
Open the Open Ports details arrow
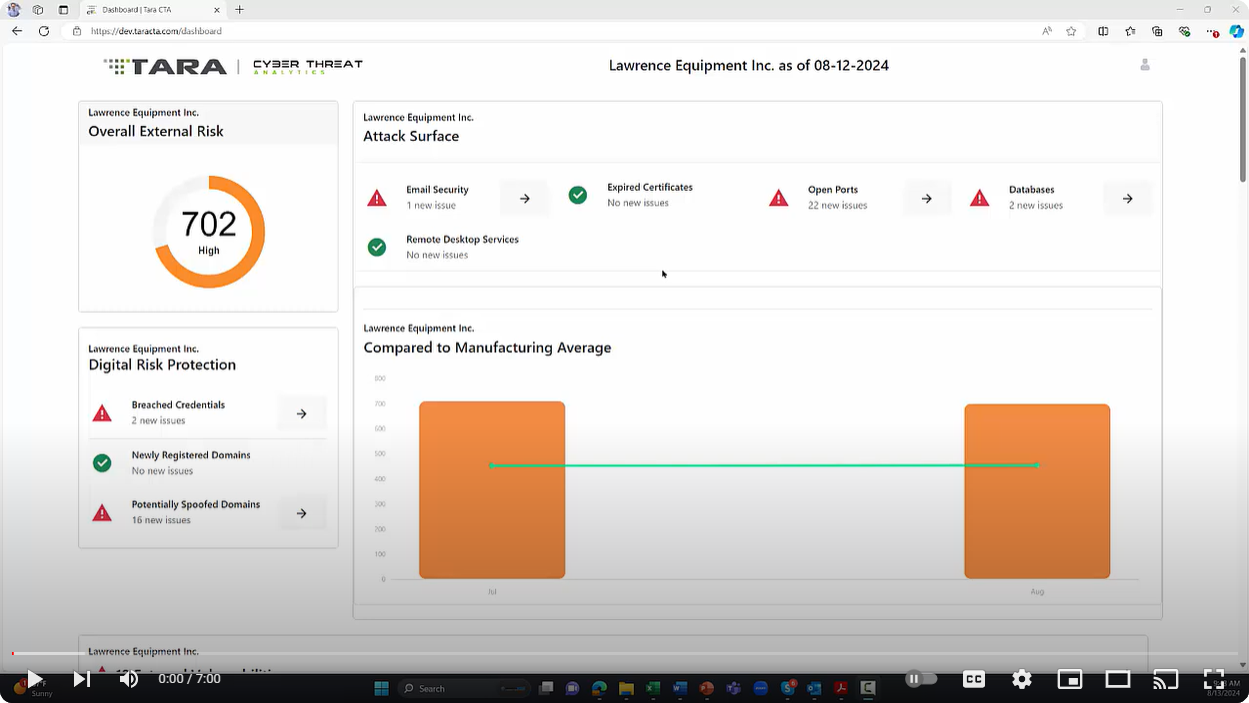(x=926, y=198)
